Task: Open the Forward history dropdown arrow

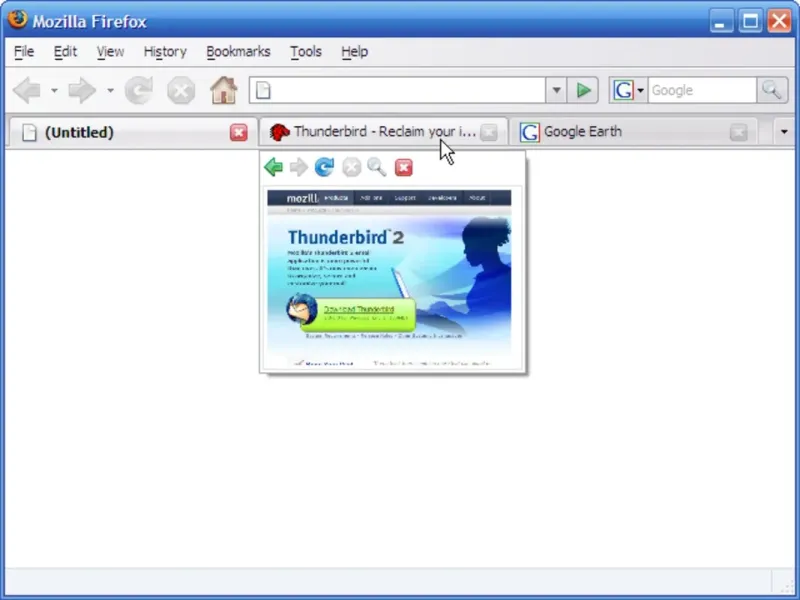Action: (110, 91)
